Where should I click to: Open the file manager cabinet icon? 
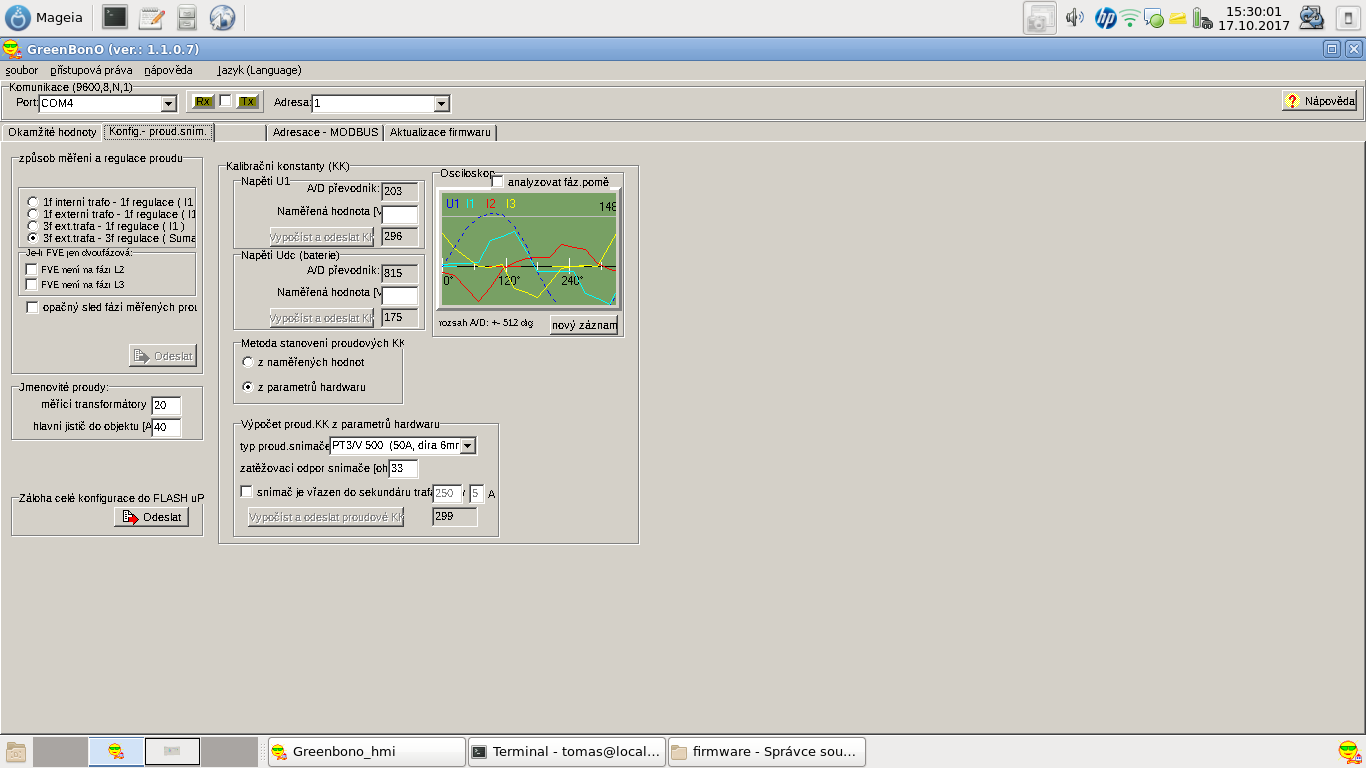pyautogui.click(x=187, y=17)
